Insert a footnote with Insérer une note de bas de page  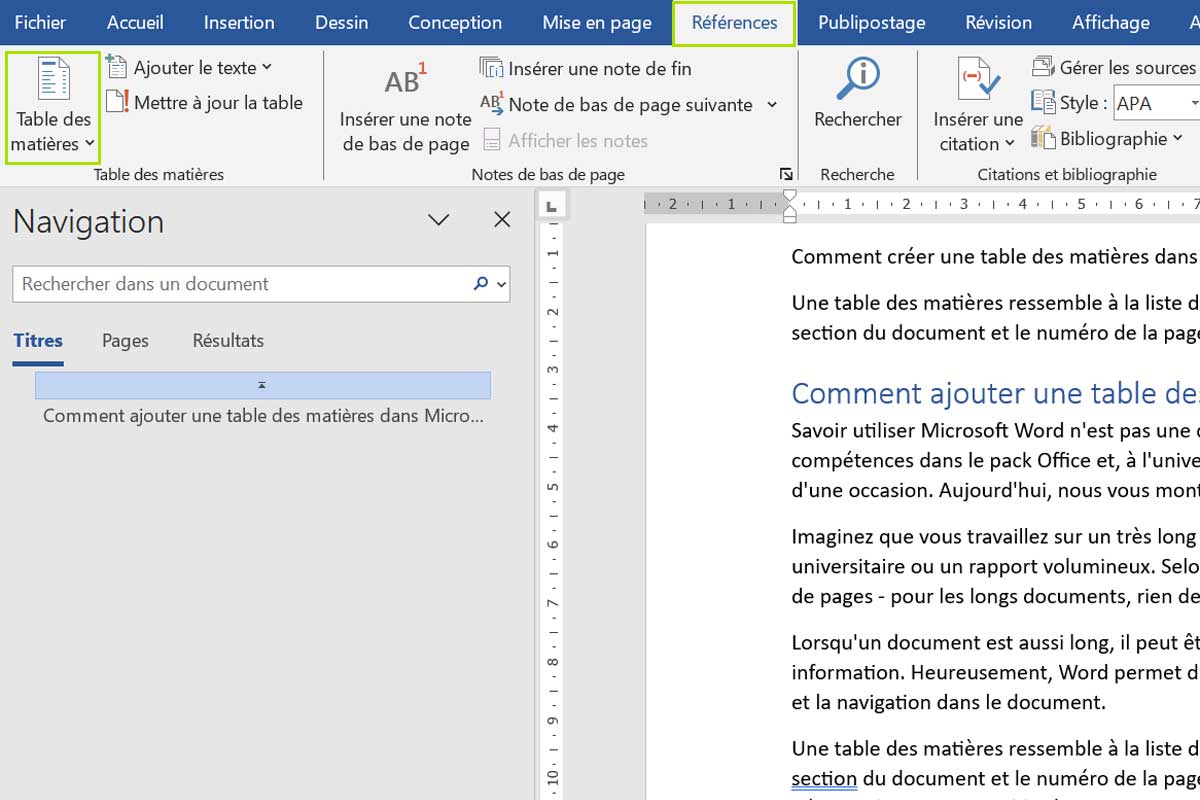tap(404, 105)
